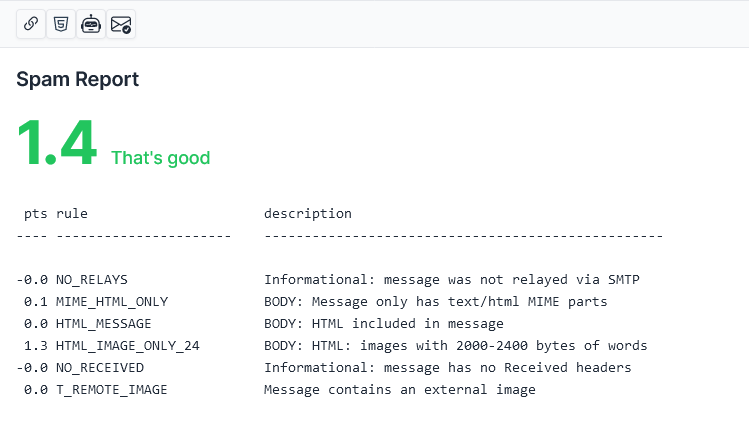Viewport: 749px width, 431px height.
Task: Open the link checker icon
Action: click(31, 23)
